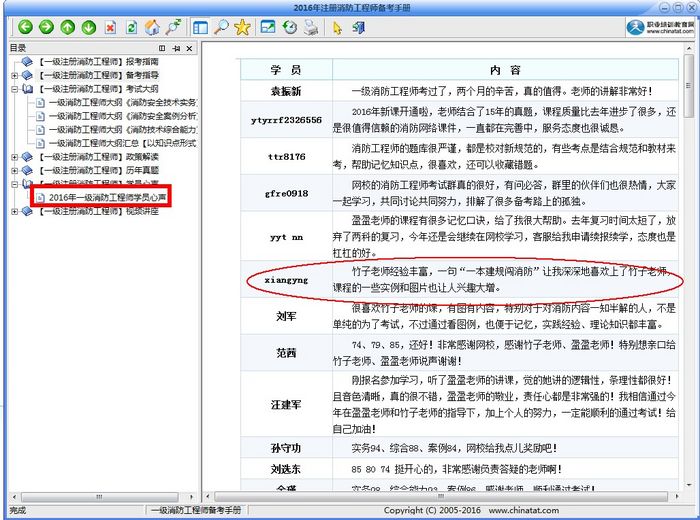
Task: Open 2016年一级消防工程师学员心声 page
Action: 108,197
